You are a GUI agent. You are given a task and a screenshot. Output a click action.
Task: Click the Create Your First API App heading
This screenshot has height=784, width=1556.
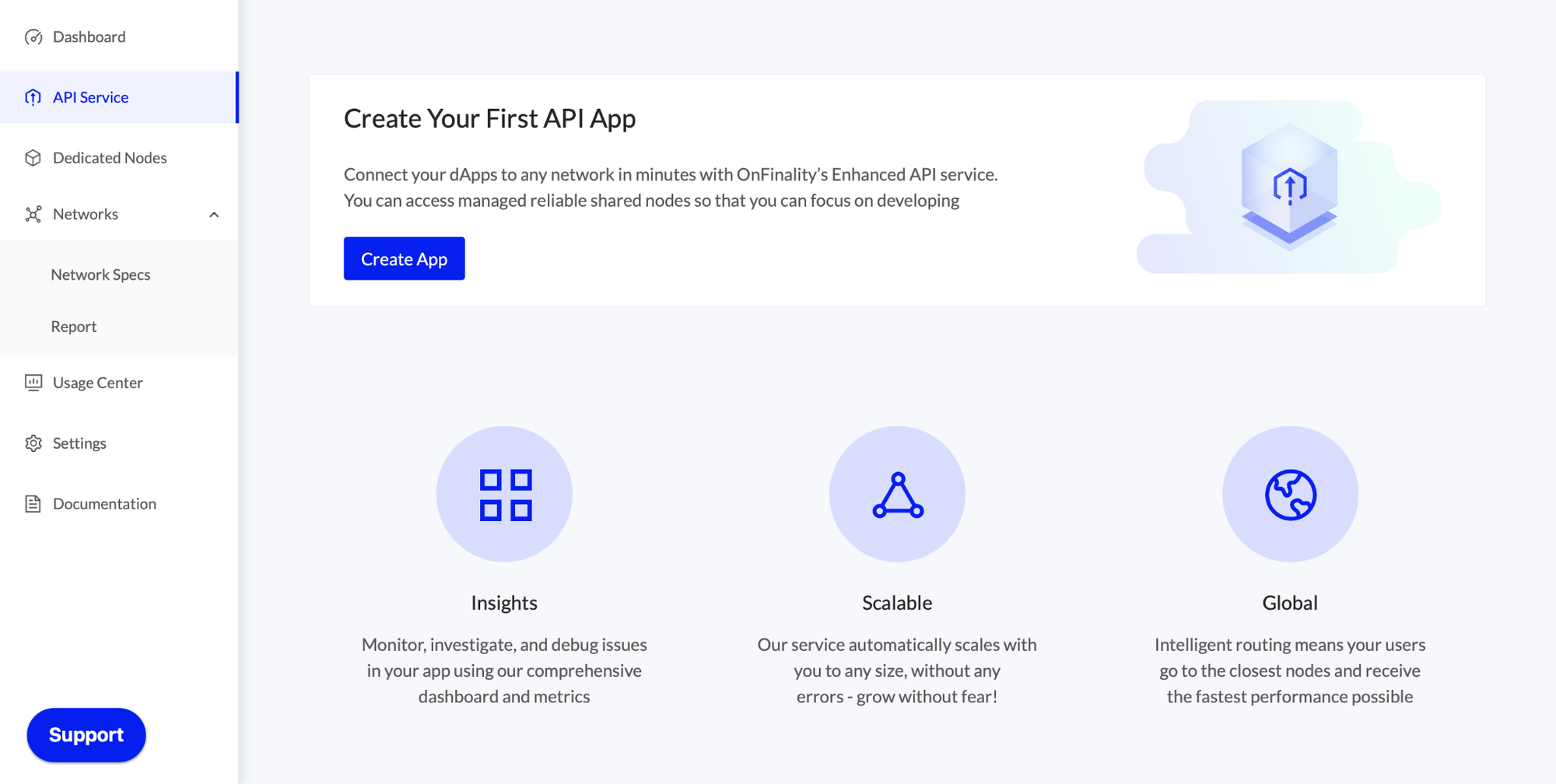click(x=489, y=118)
